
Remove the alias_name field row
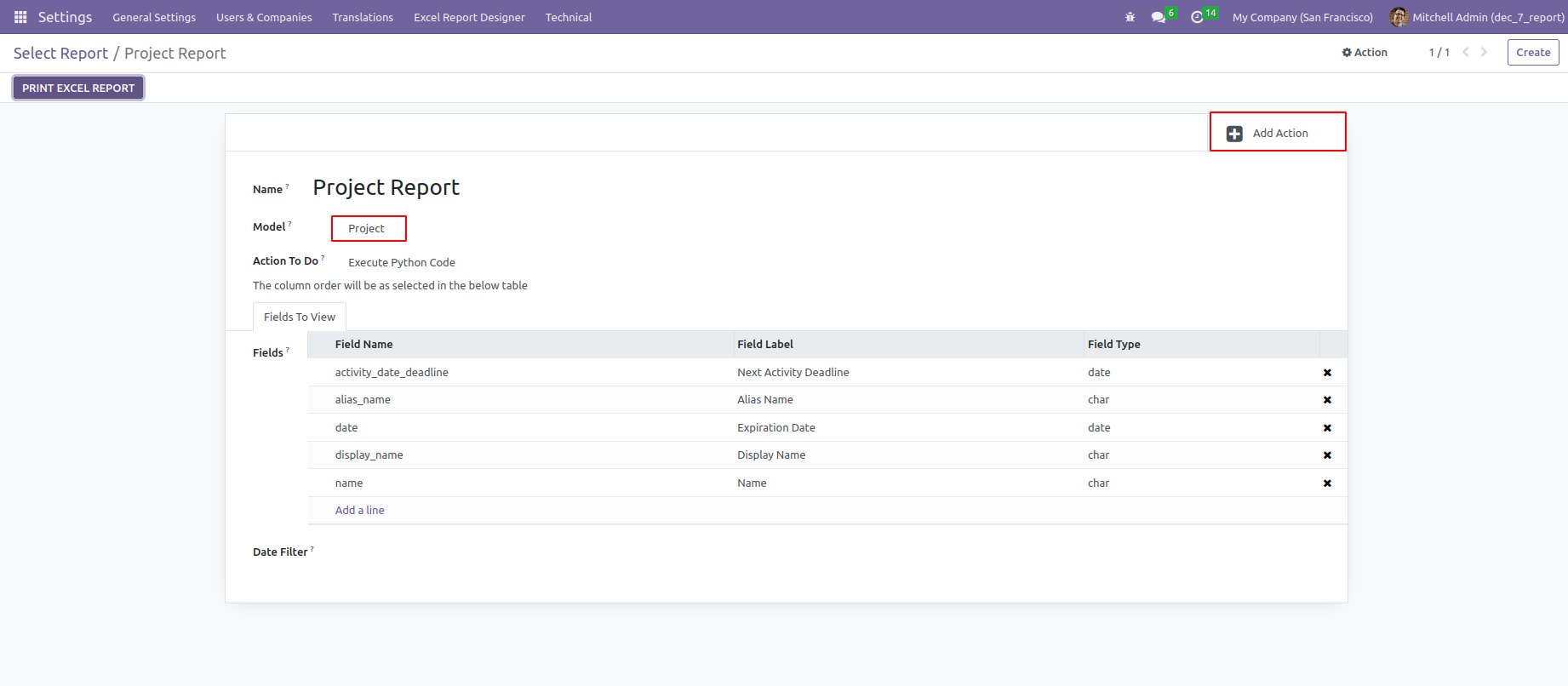pos(1327,400)
